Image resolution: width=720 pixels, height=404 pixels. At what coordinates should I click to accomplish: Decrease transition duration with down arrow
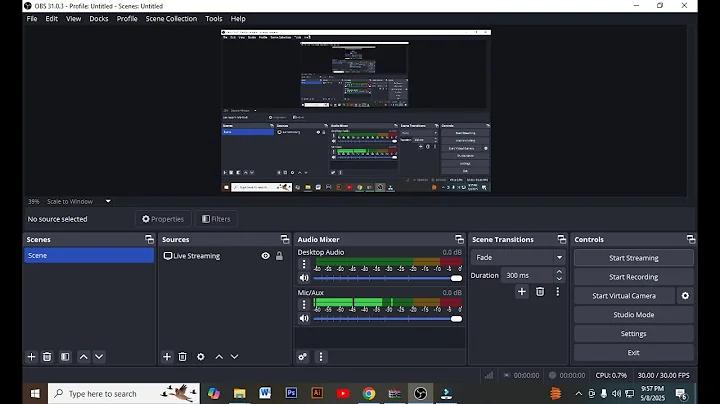tap(559, 278)
